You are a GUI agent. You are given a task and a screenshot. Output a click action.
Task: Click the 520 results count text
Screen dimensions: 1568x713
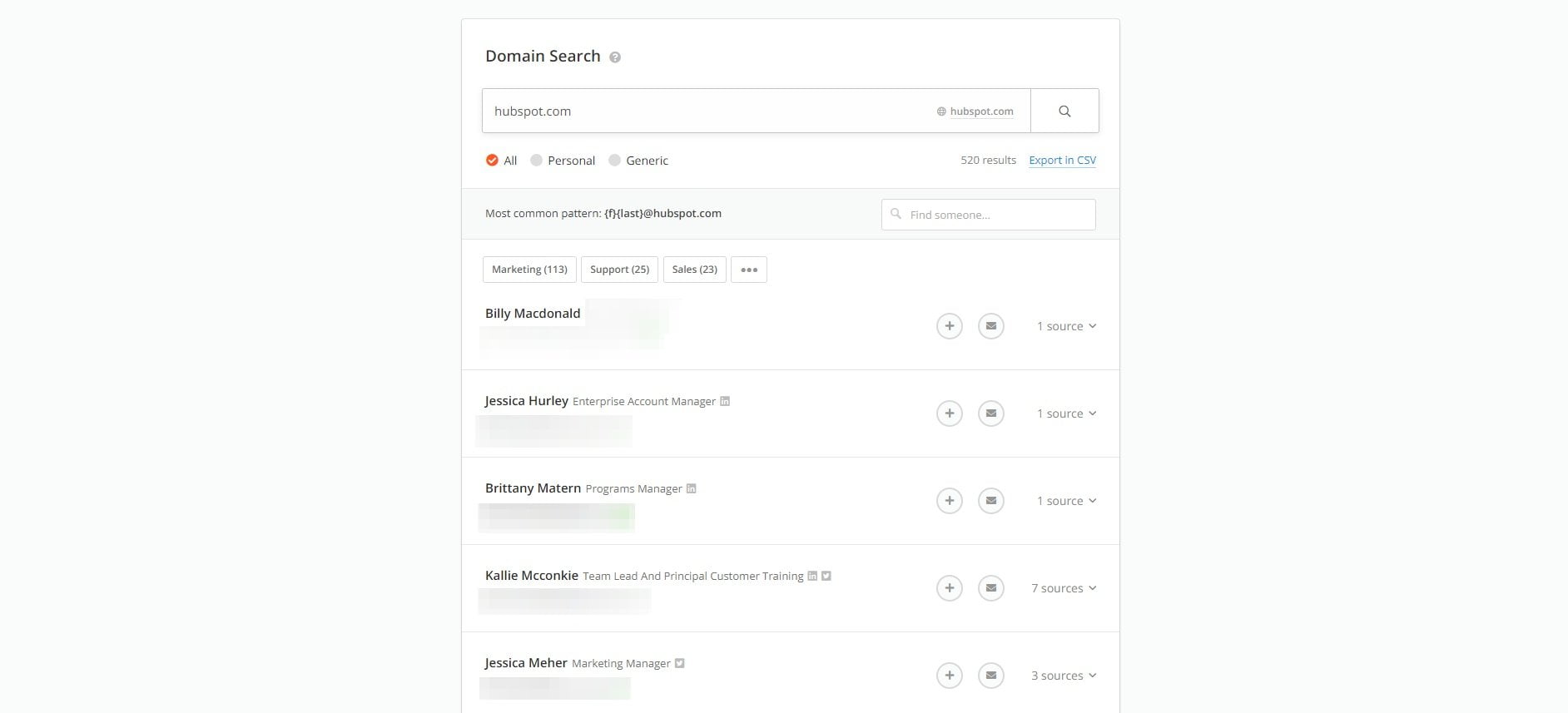[x=989, y=160]
